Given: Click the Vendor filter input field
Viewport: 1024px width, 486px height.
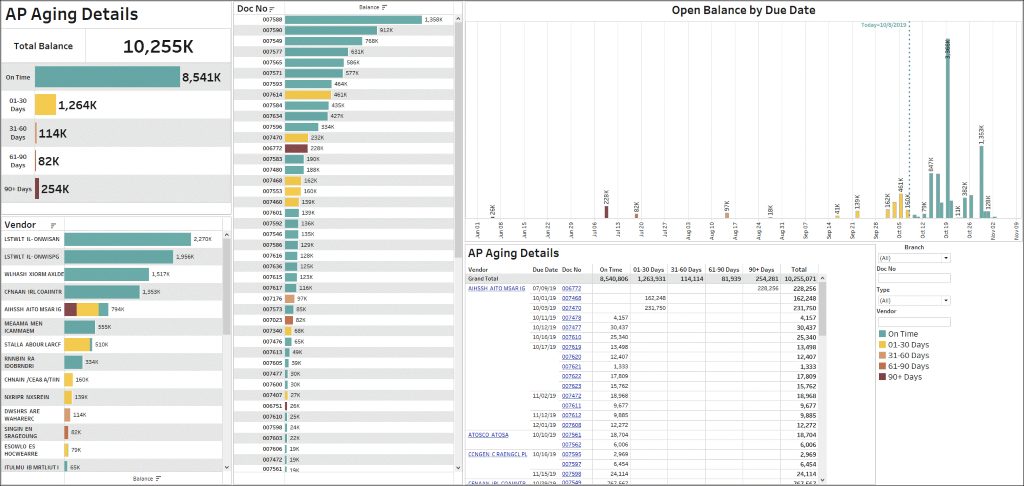Looking at the screenshot, I should 914,322.
